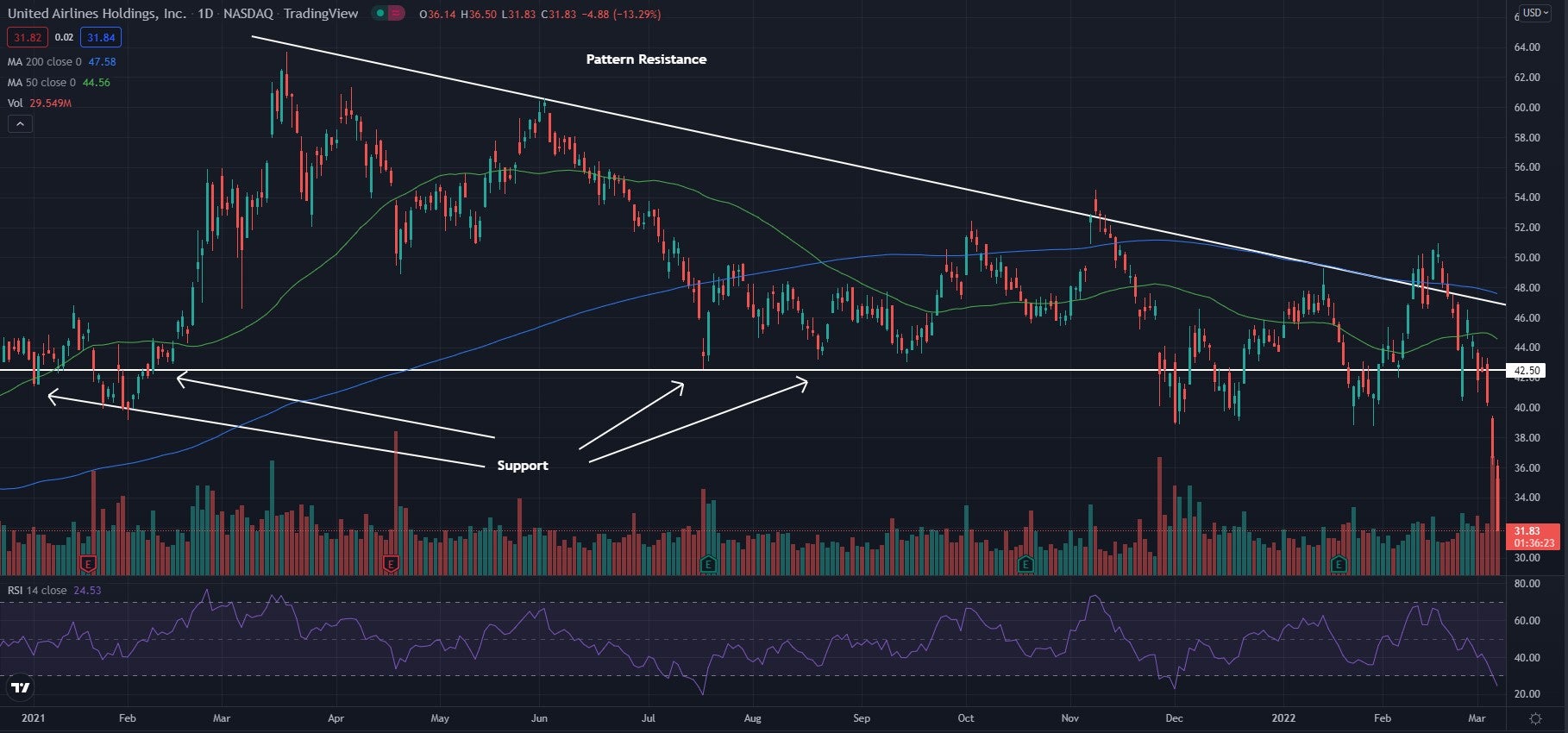Click the change value −4.88 (−13.29%)
This screenshot has width=1568, height=733.
tap(620, 15)
